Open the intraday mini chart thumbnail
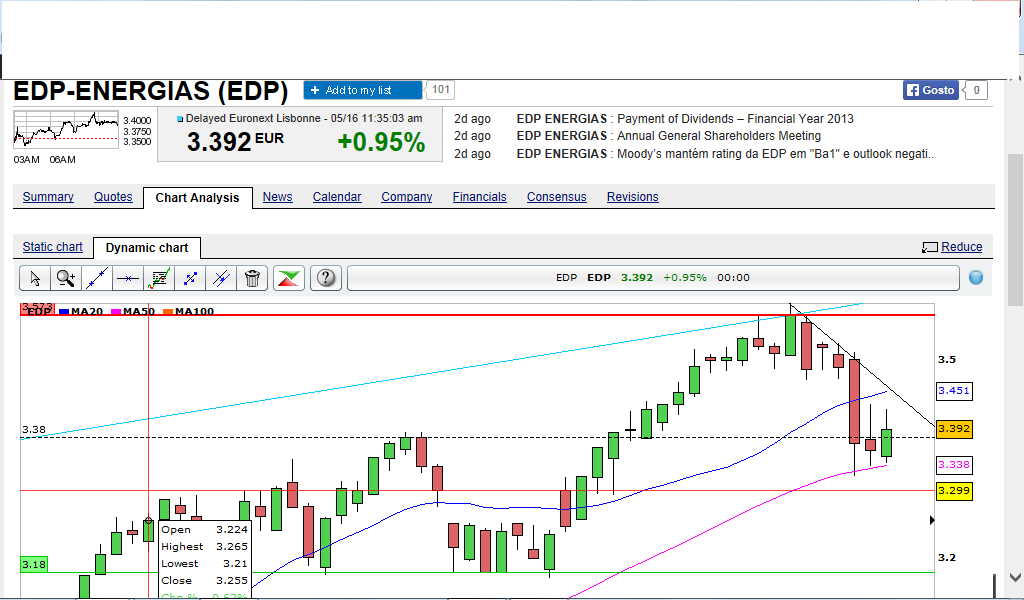The width and height of the screenshot is (1024, 600). [66, 129]
